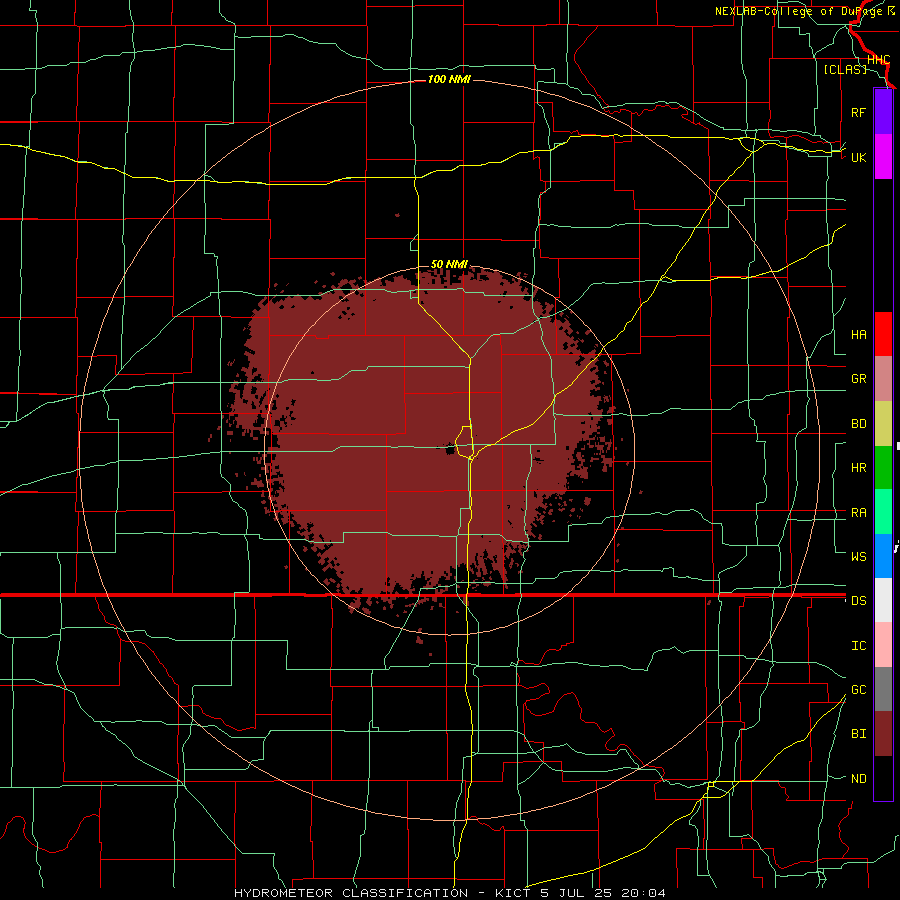Click the WS legend label
Screen dimensions: 900x900
tap(858, 557)
